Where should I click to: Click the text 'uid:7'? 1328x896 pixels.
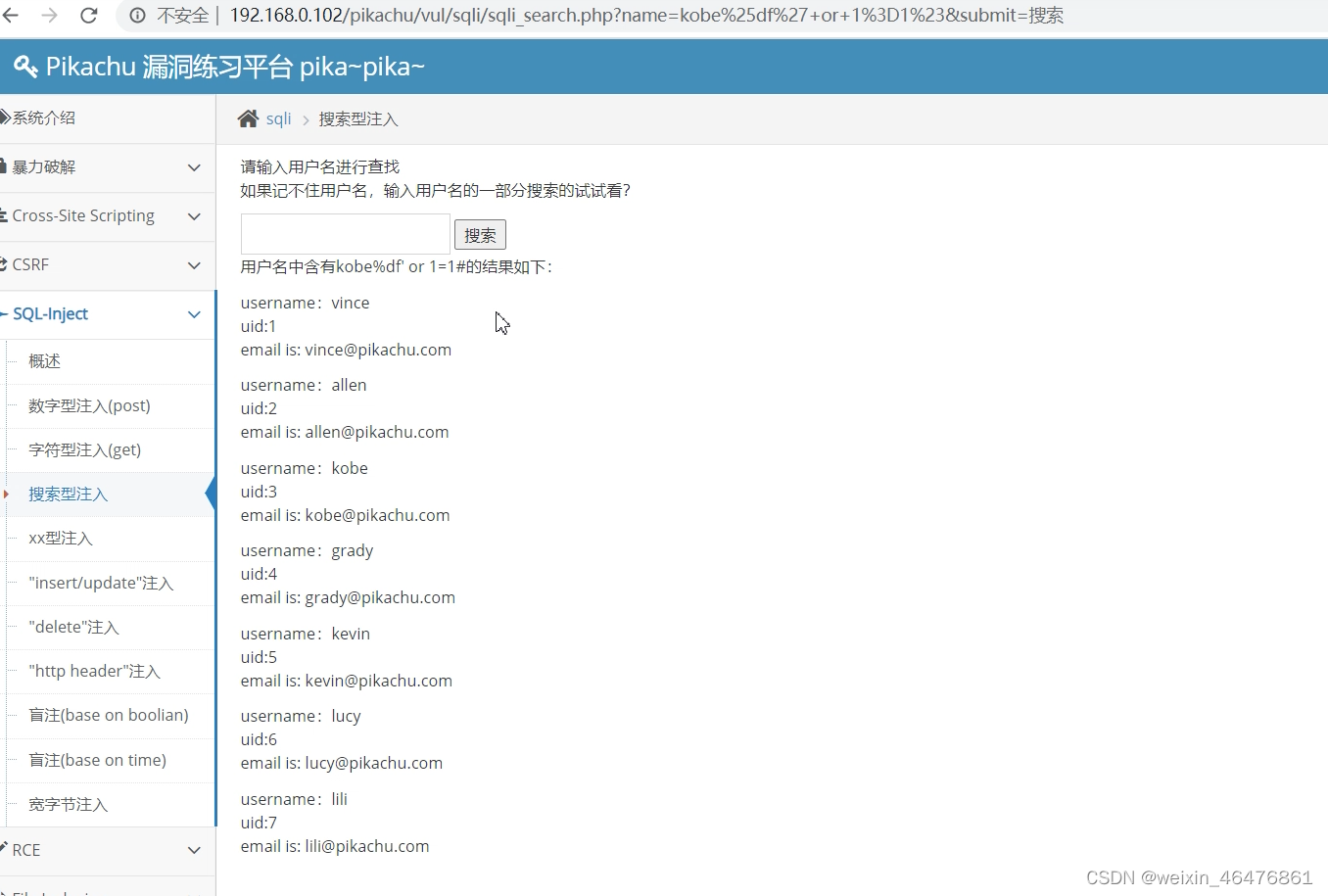259,823
